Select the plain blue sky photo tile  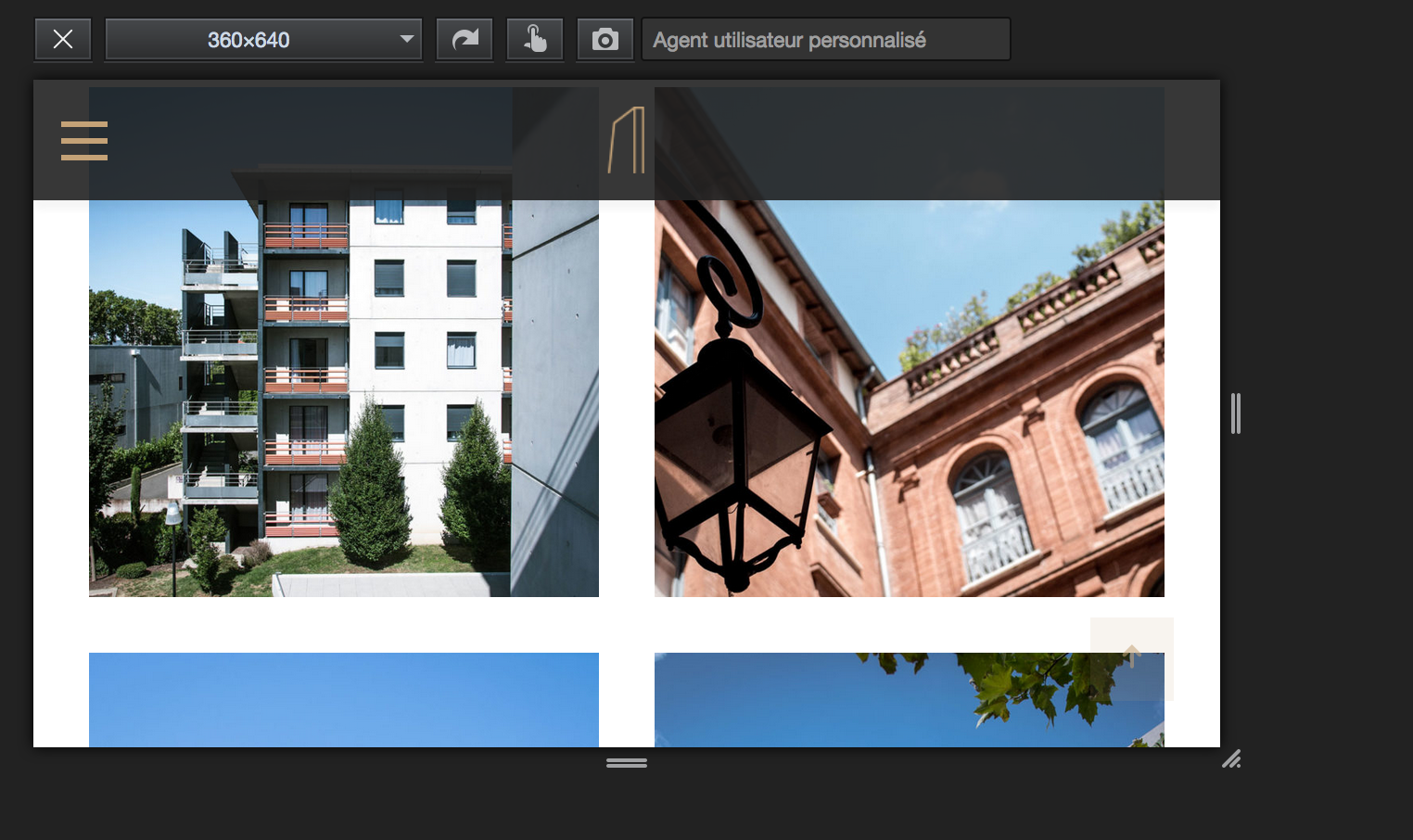pos(343,700)
